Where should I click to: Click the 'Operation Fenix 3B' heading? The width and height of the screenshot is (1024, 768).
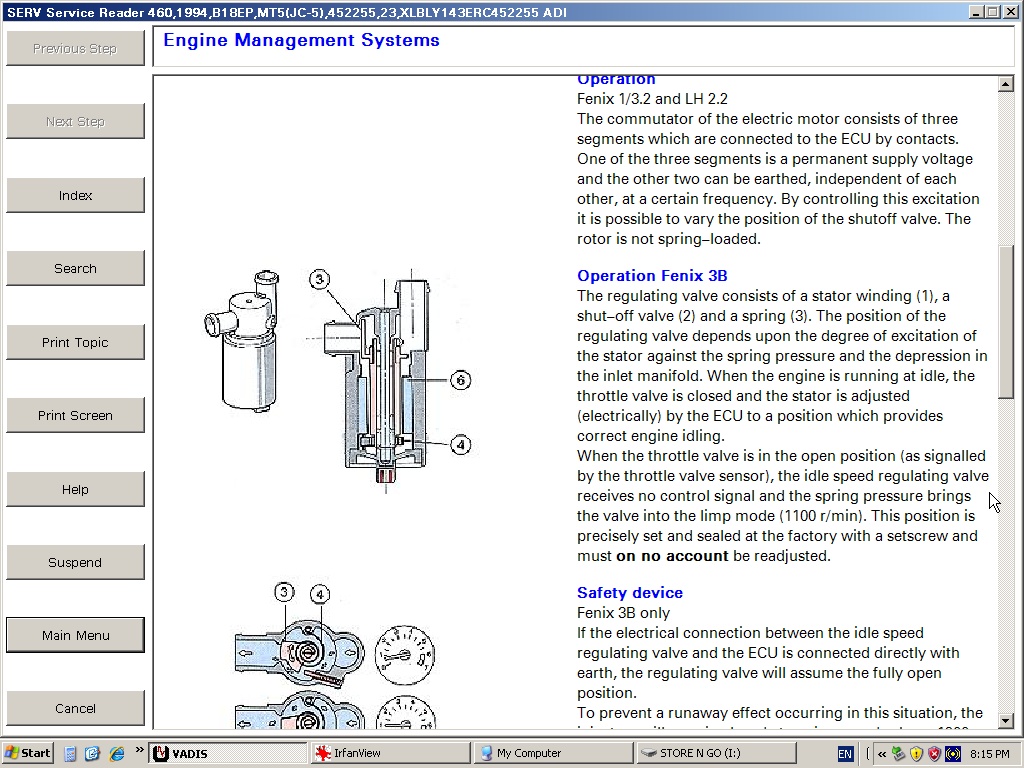coord(652,276)
